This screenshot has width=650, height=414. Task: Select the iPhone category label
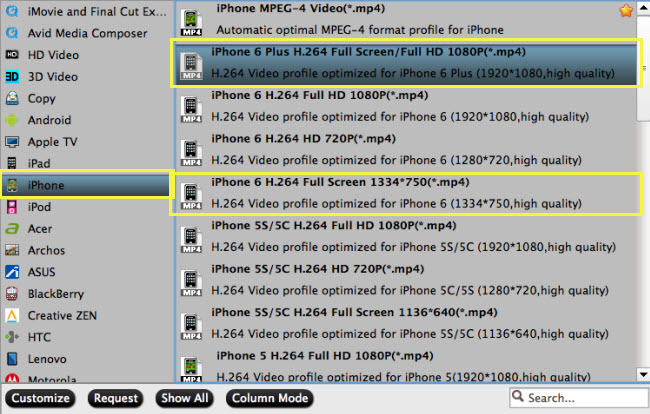click(x=46, y=185)
